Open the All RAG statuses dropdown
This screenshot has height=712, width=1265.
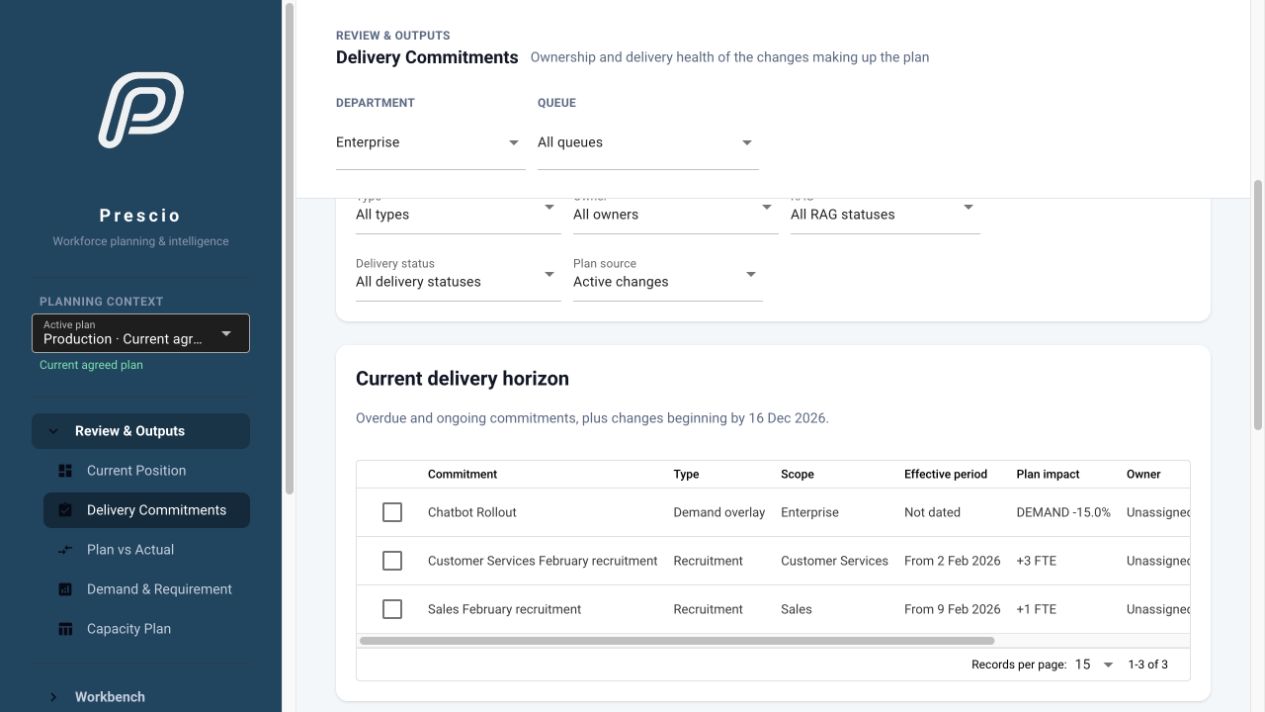click(x=885, y=213)
